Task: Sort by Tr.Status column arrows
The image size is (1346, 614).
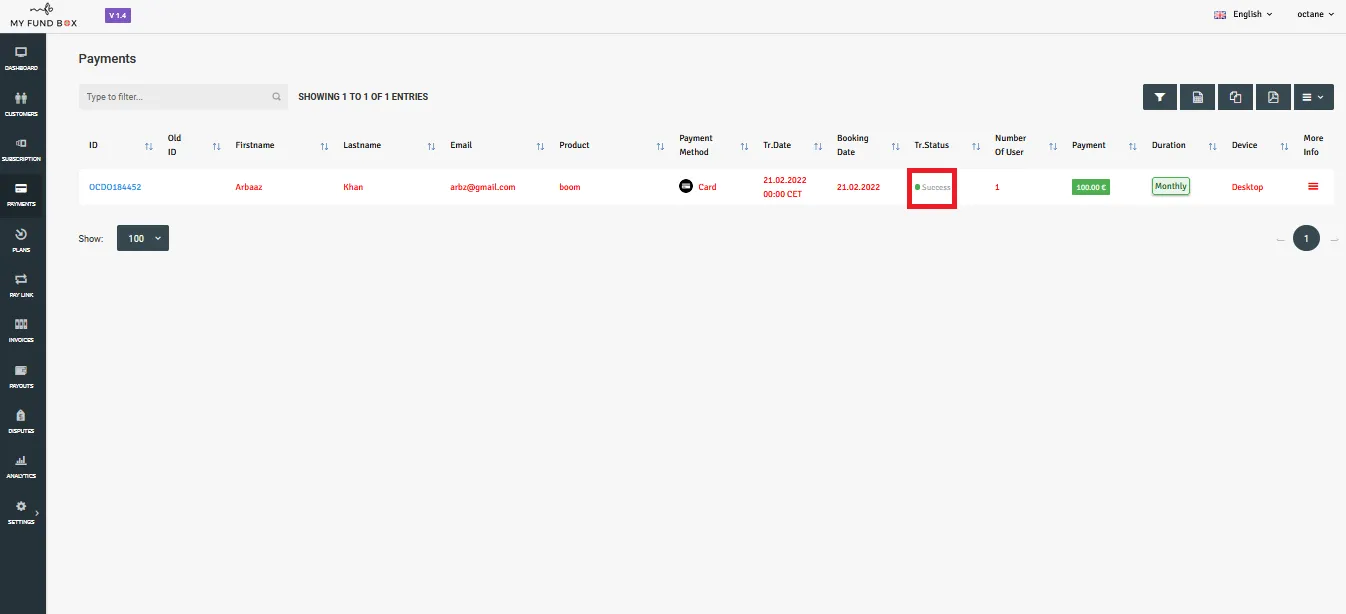Action: point(976,146)
